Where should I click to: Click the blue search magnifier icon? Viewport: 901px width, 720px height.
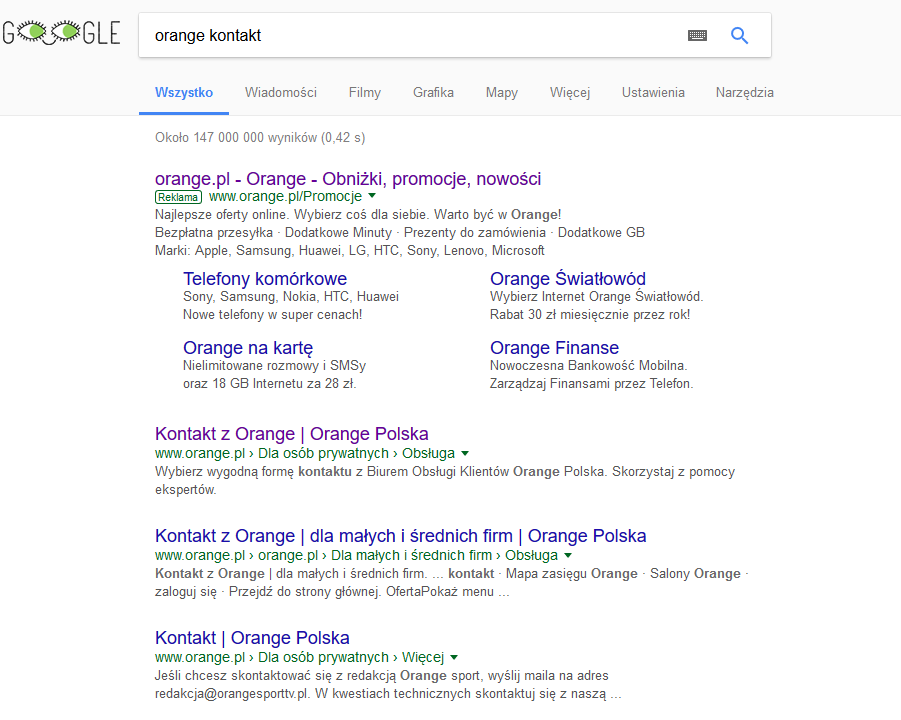pos(739,35)
